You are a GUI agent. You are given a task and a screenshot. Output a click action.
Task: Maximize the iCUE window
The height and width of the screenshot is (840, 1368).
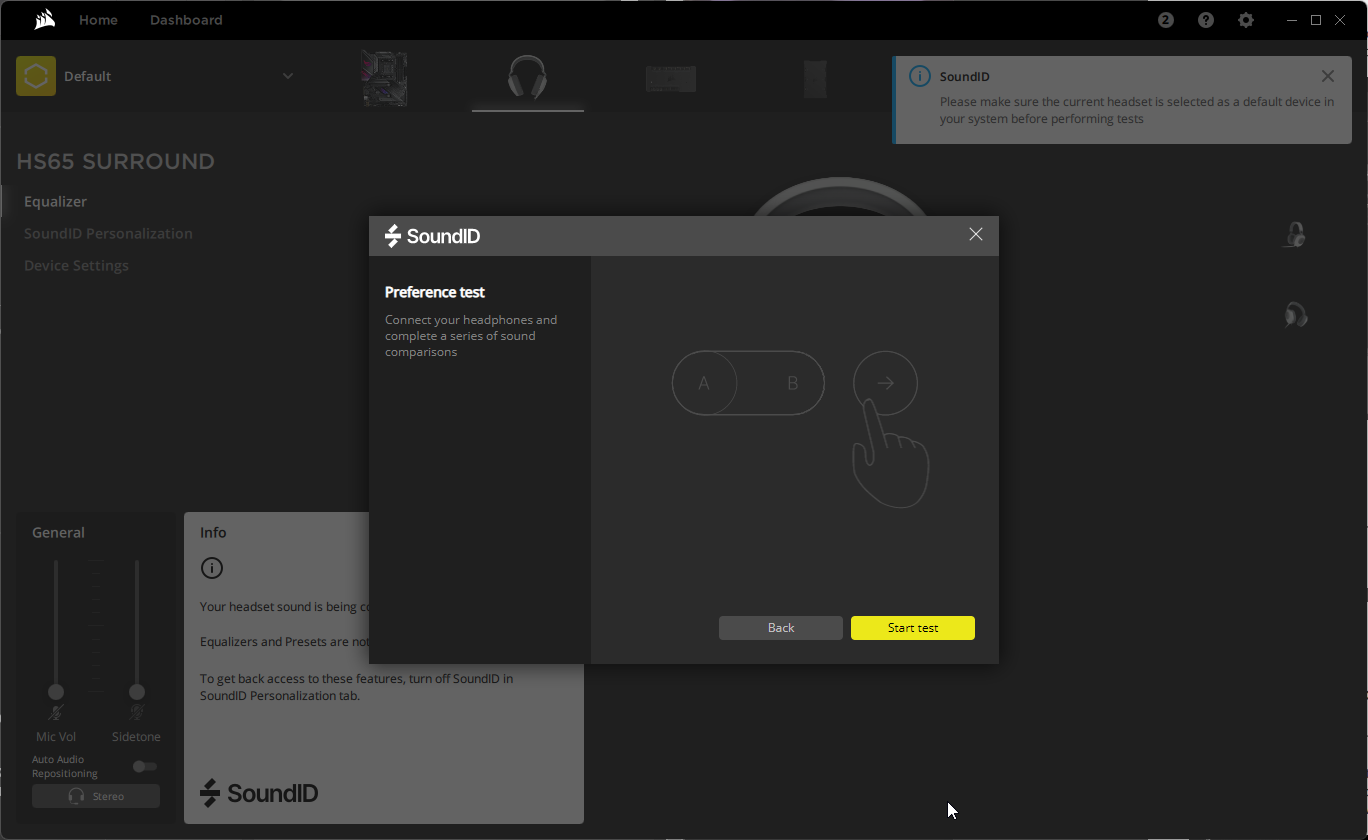[x=1316, y=20]
